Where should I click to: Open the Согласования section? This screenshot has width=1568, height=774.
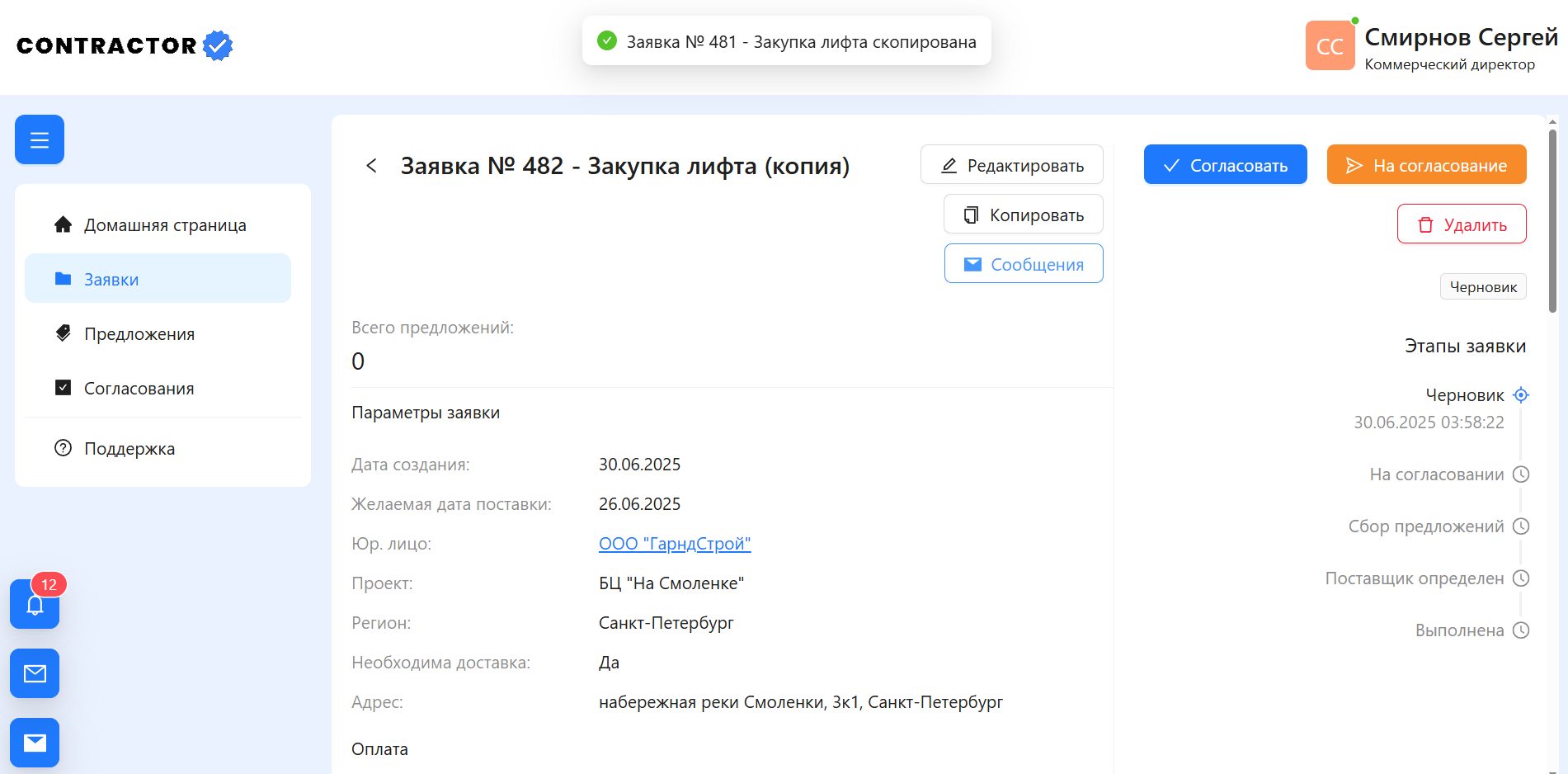pos(158,388)
